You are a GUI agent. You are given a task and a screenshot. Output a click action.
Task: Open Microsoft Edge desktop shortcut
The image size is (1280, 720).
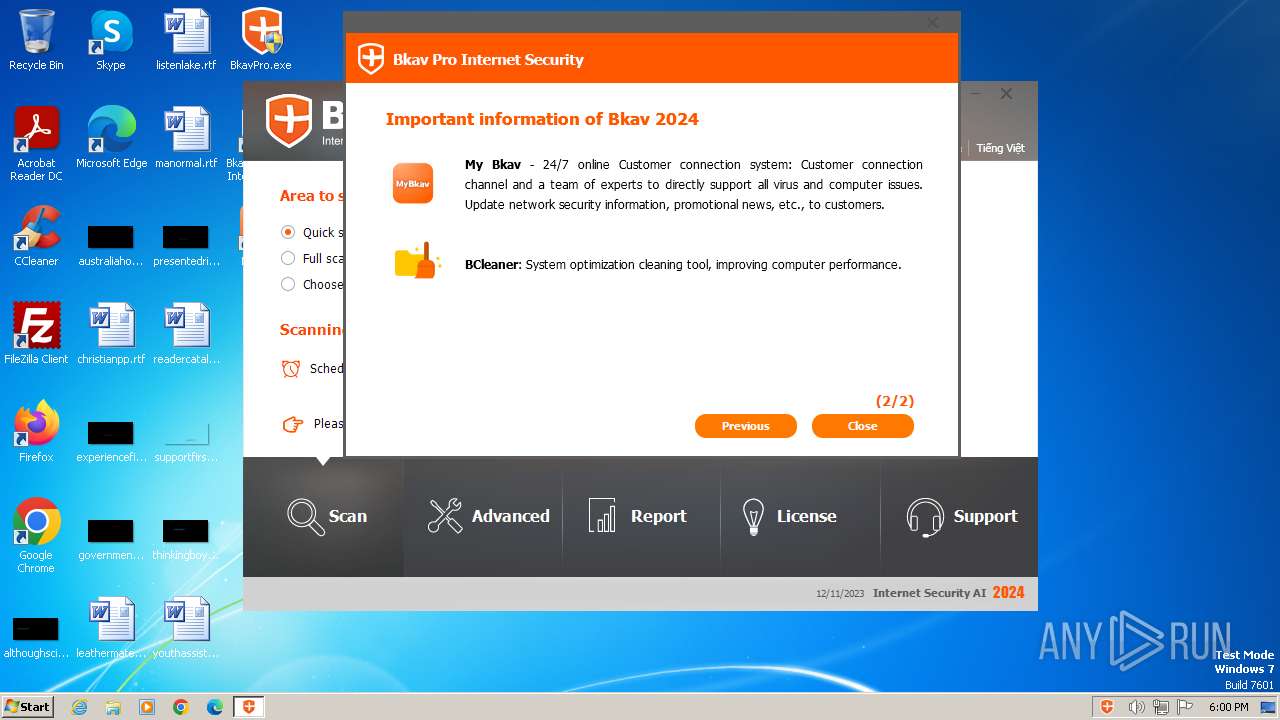coord(111,138)
